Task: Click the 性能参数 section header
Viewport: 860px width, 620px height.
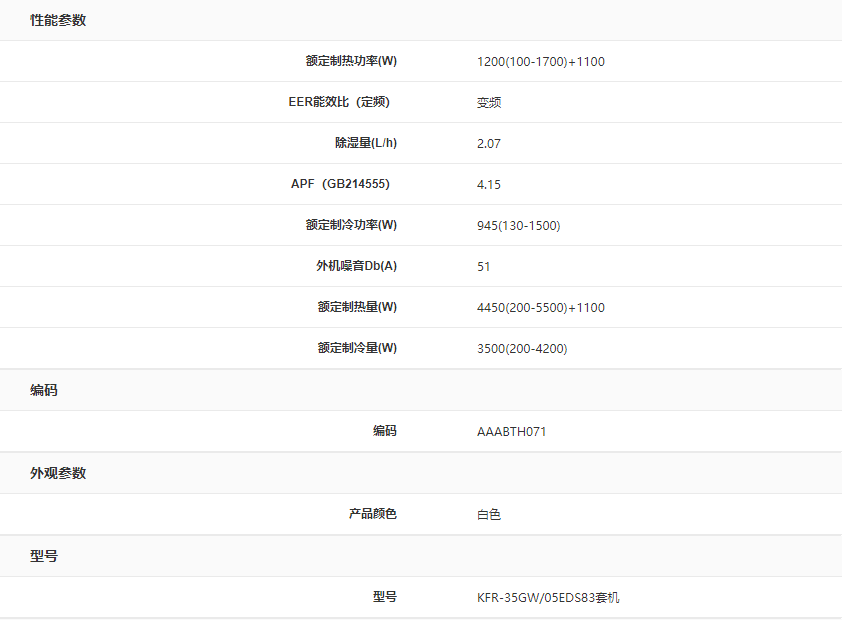Action: pyautogui.click(x=58, y=20)
